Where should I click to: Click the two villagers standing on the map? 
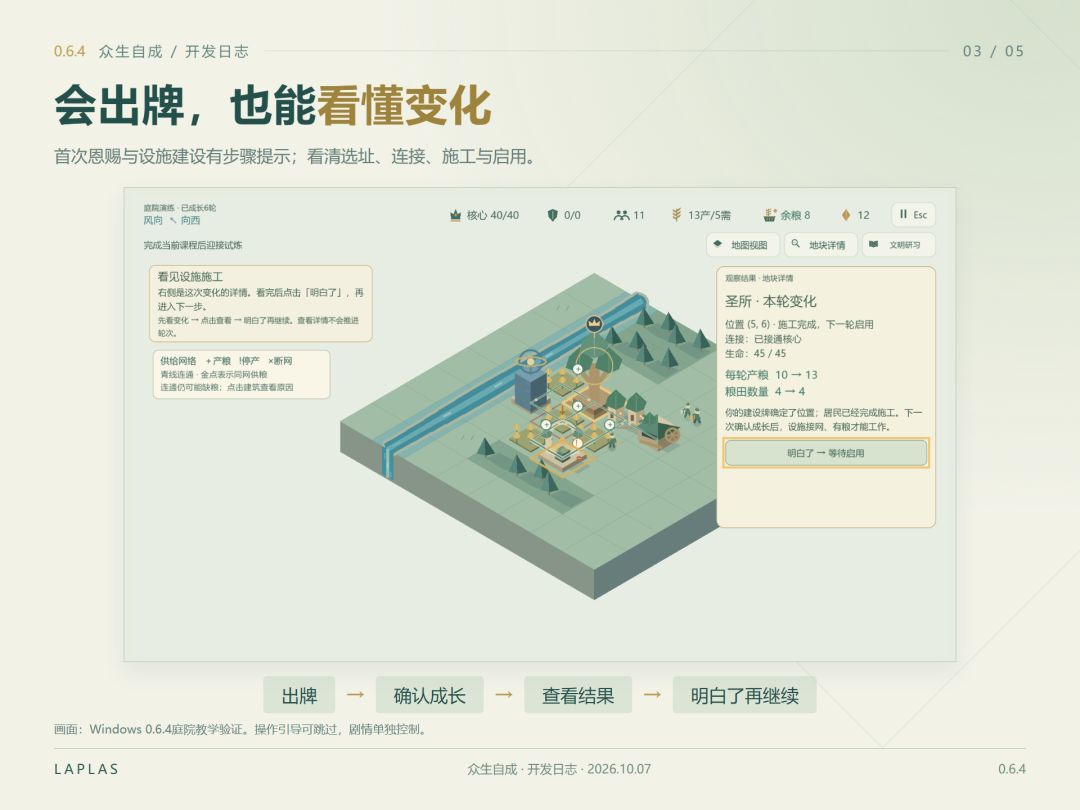692,413
